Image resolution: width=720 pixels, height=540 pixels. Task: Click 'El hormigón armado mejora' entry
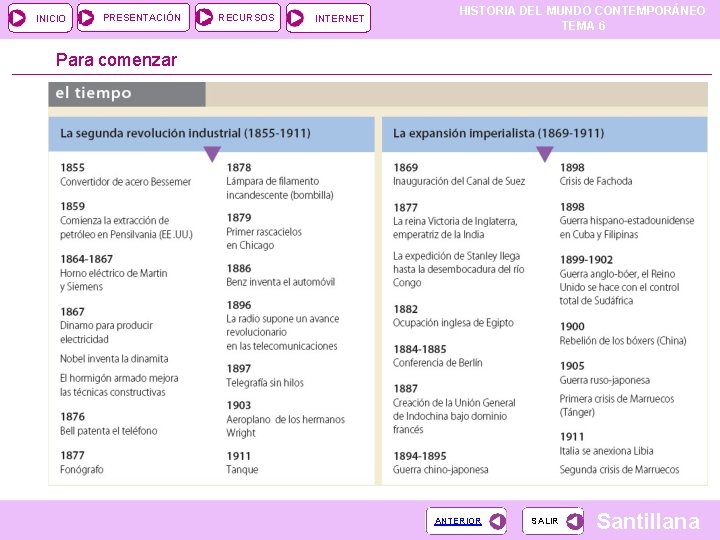pyautogui.click(x=119, y=385)
